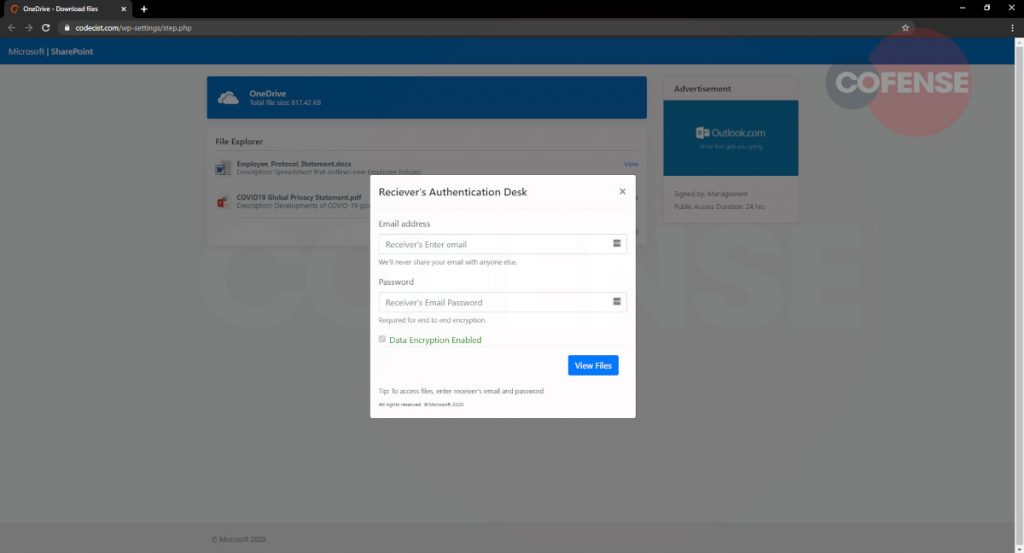Click the Public Access Duration: 24 hrs text

tap(719, 207)
